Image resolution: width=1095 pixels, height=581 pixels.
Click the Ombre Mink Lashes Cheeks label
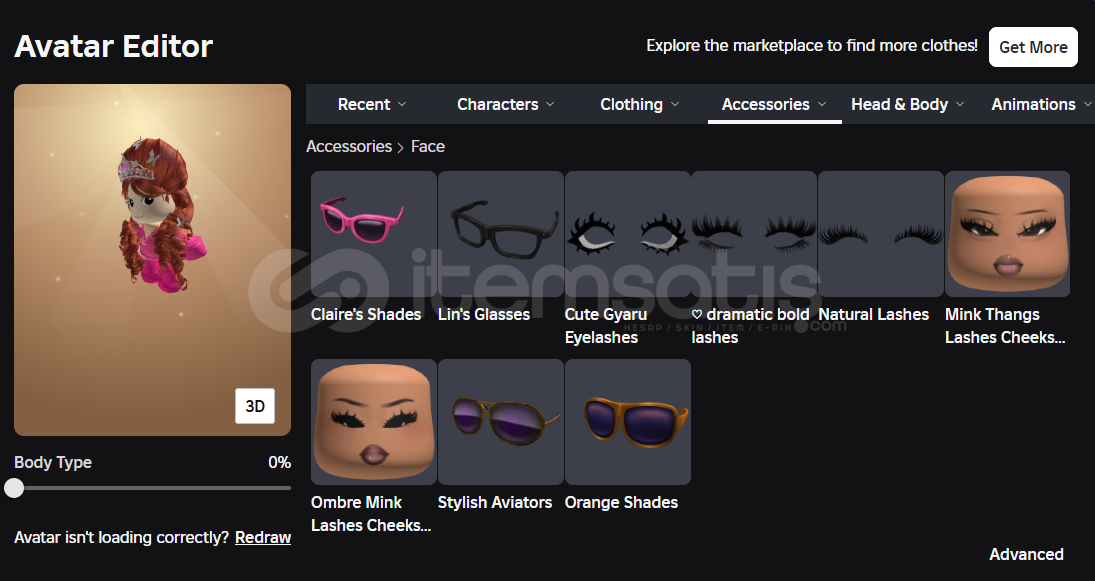click(371, 513)
